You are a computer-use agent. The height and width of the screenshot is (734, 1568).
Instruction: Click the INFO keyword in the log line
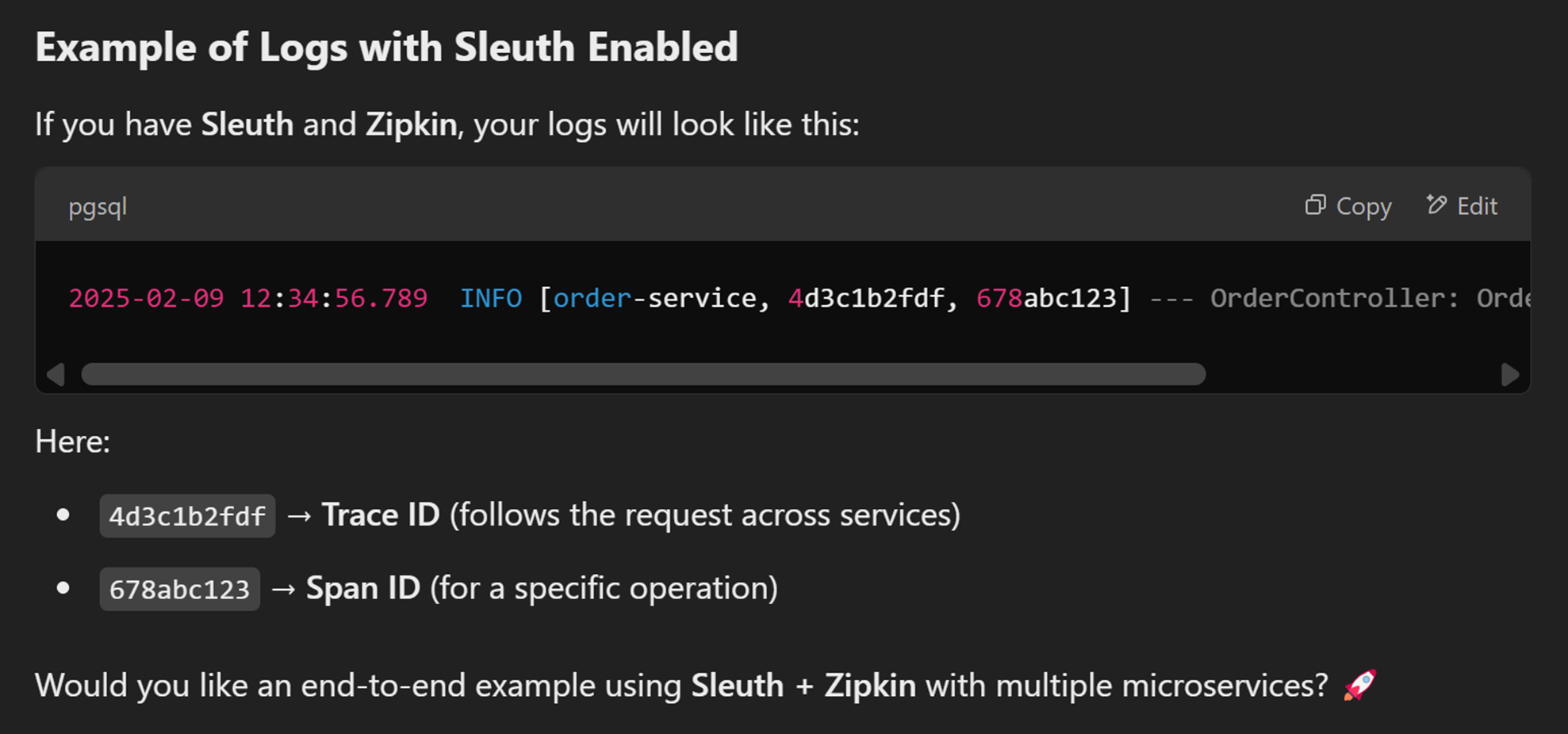(491, 298)
